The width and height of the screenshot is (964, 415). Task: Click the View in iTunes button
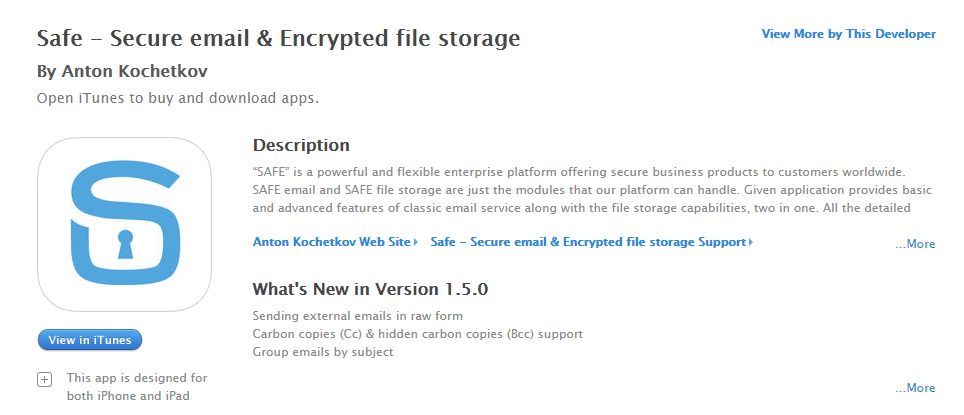point(90,339)
